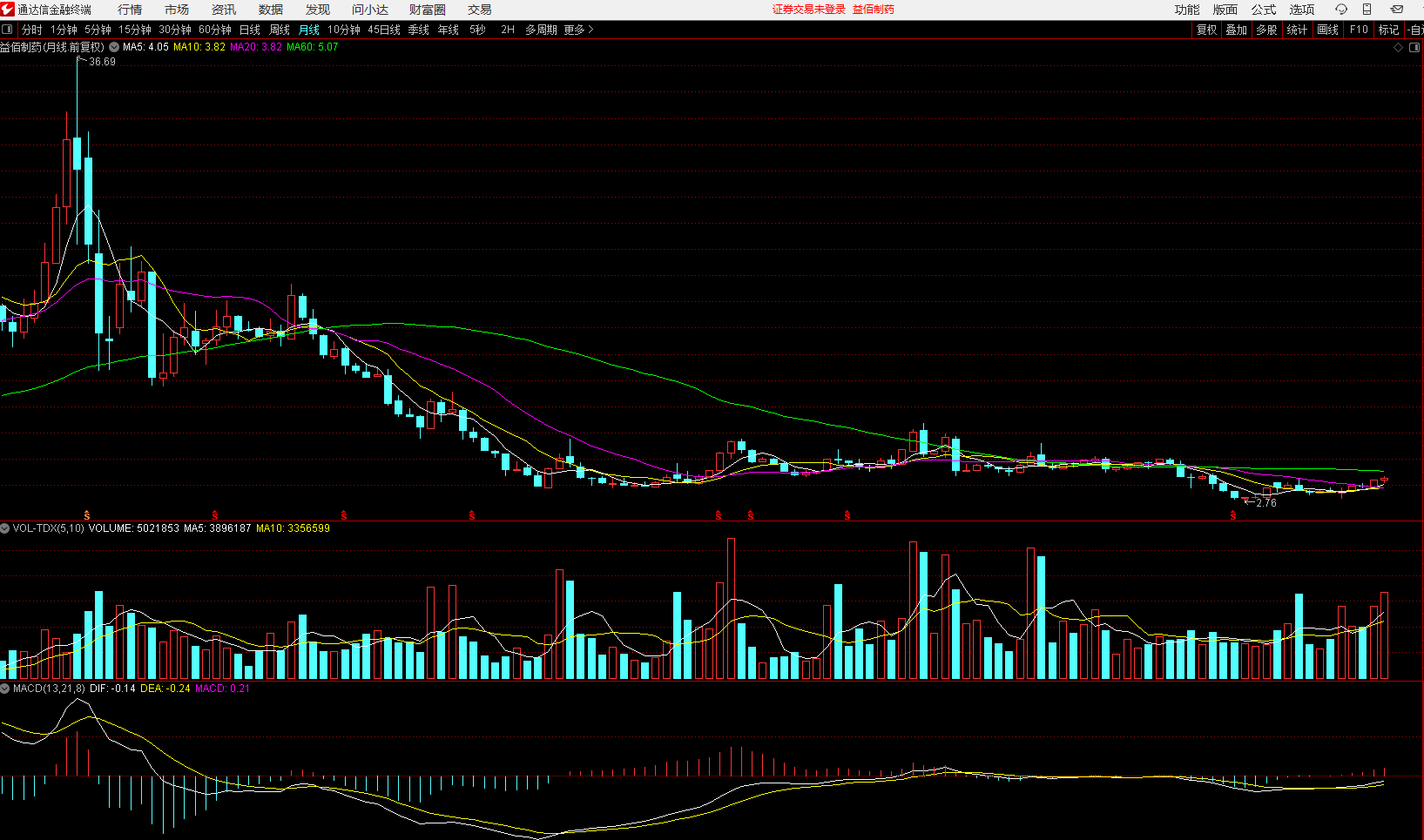Toggle the left side panel icon
This screenshot has width=1424, height=840.
tap(8, 30)
